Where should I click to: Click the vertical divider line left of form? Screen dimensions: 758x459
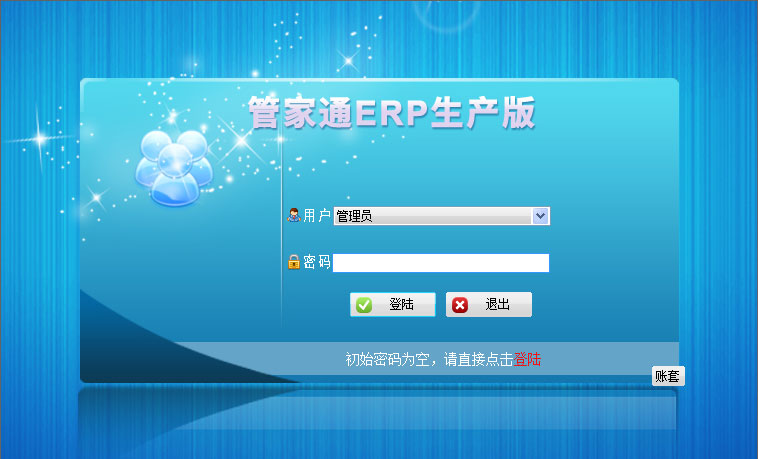[282, 240]
